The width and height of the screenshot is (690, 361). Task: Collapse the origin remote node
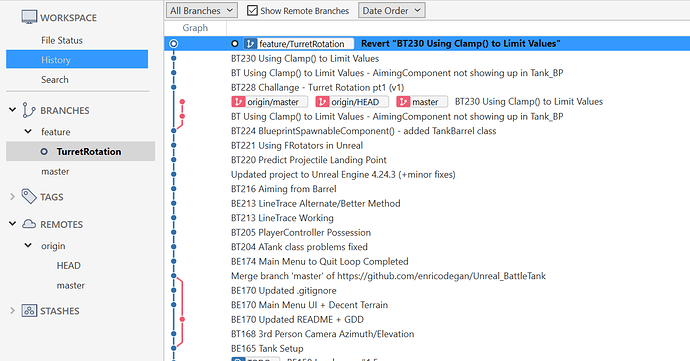(28, 245)
